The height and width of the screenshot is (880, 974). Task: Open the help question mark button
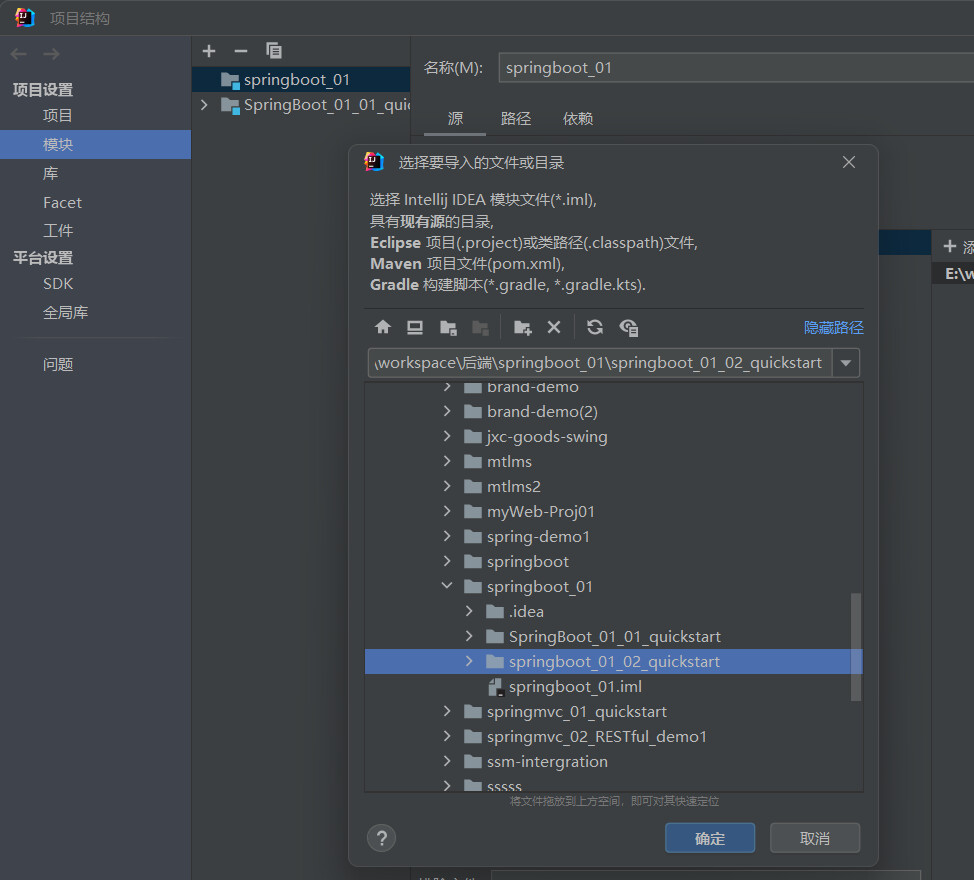[x=381, y=838]
